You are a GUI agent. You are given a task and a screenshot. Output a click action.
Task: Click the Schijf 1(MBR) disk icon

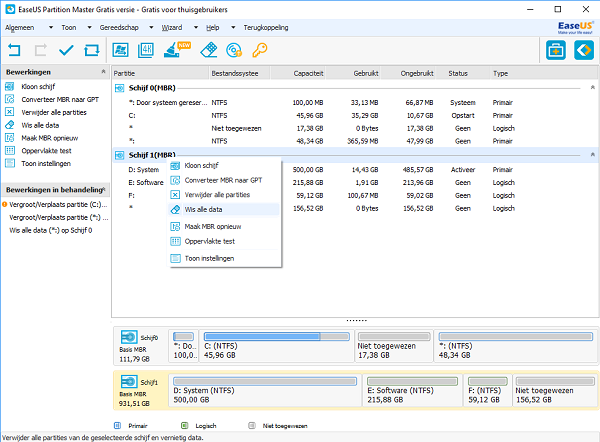(120, 155)
